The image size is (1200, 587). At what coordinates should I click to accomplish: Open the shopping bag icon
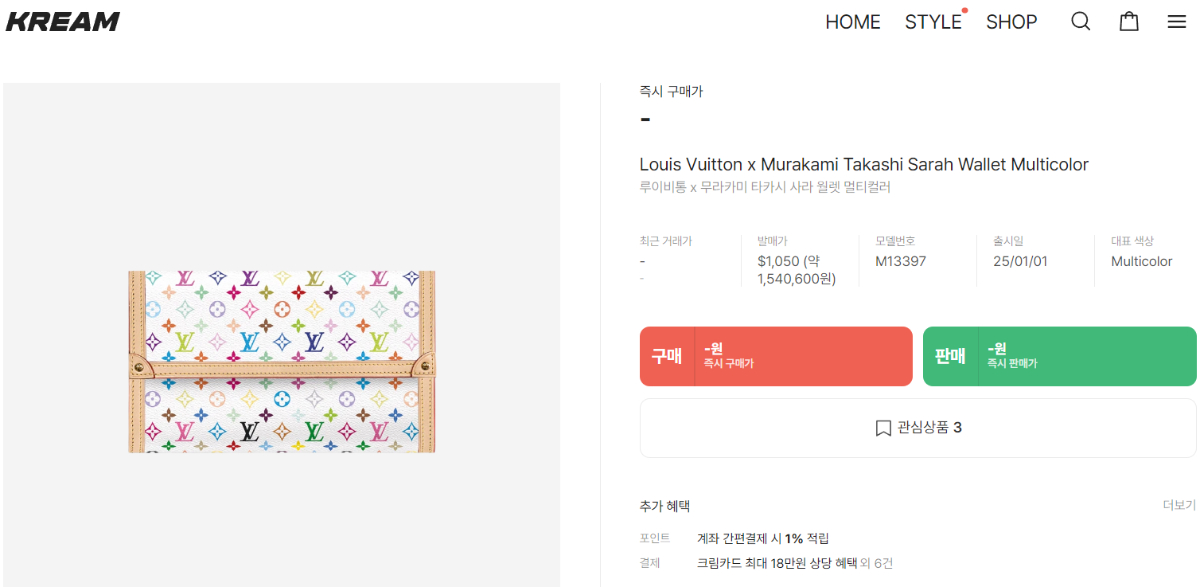tap(1129, 22)
